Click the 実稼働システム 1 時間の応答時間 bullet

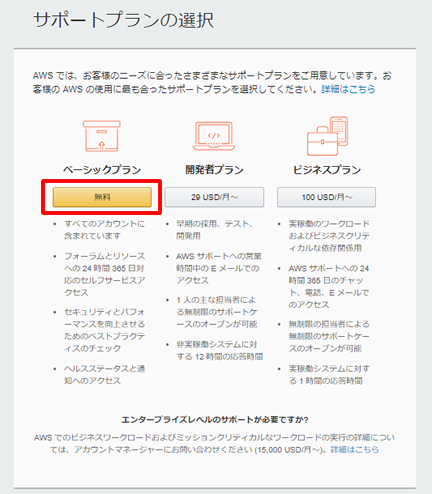(x=329, y=375)
